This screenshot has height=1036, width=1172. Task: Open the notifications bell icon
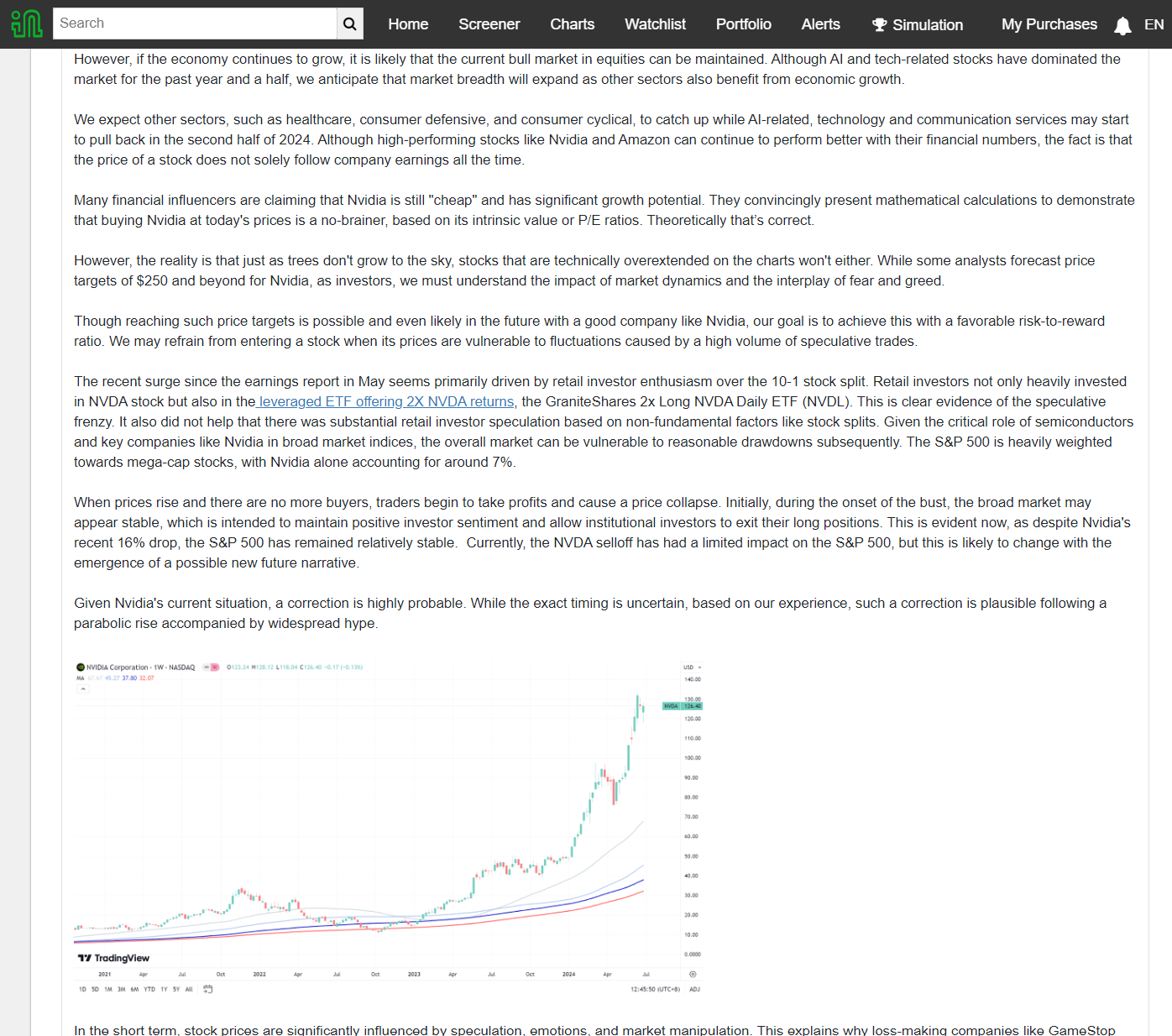1122,25
